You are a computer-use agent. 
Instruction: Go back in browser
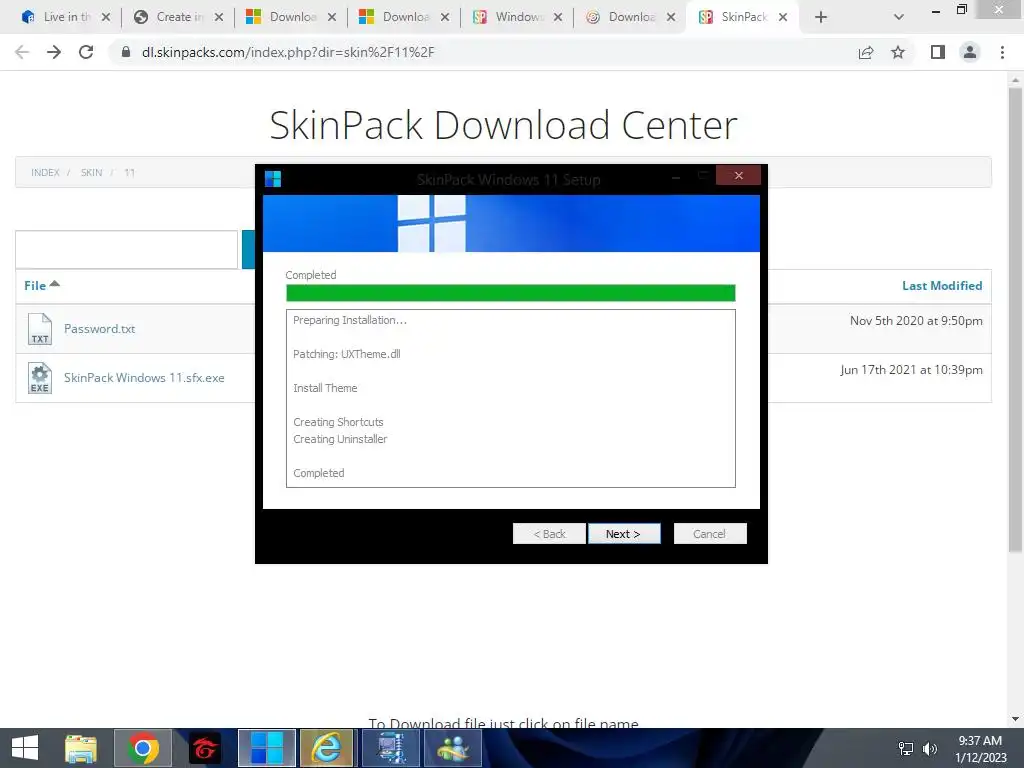[x=22, y=52]
